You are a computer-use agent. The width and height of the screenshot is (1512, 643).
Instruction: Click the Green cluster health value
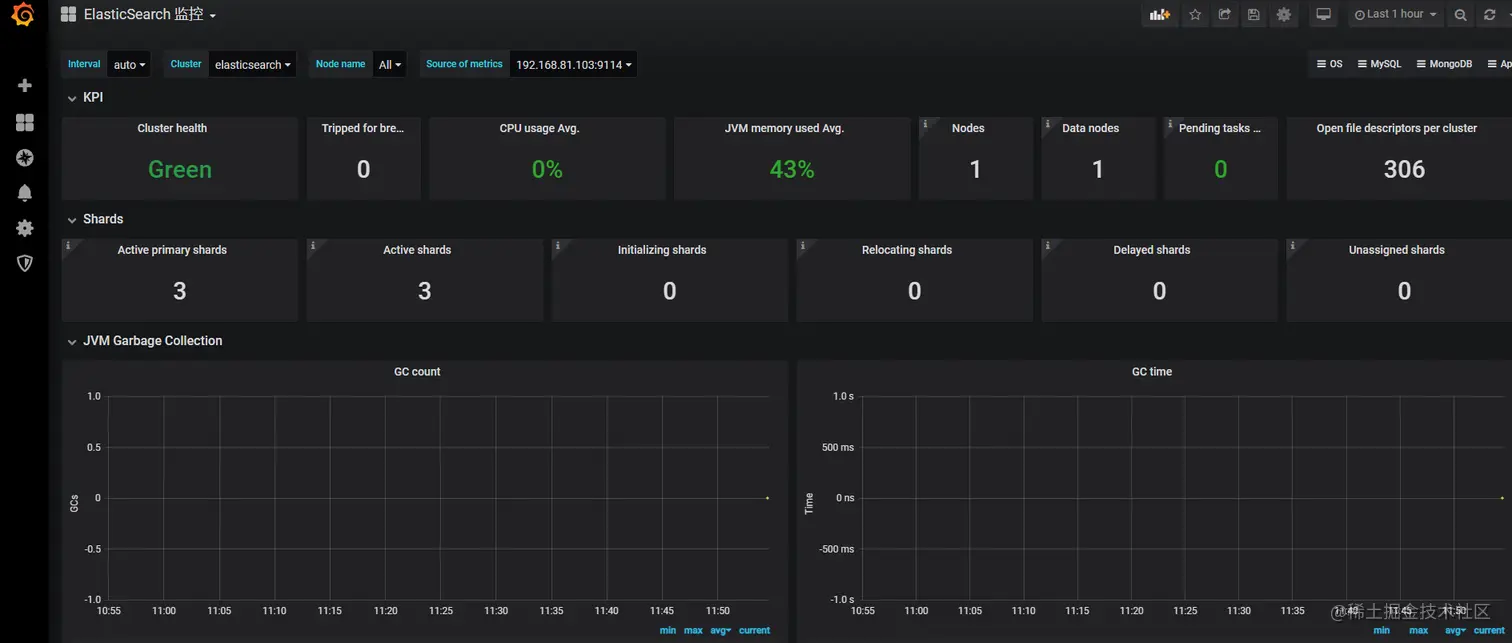click(180, 170)
